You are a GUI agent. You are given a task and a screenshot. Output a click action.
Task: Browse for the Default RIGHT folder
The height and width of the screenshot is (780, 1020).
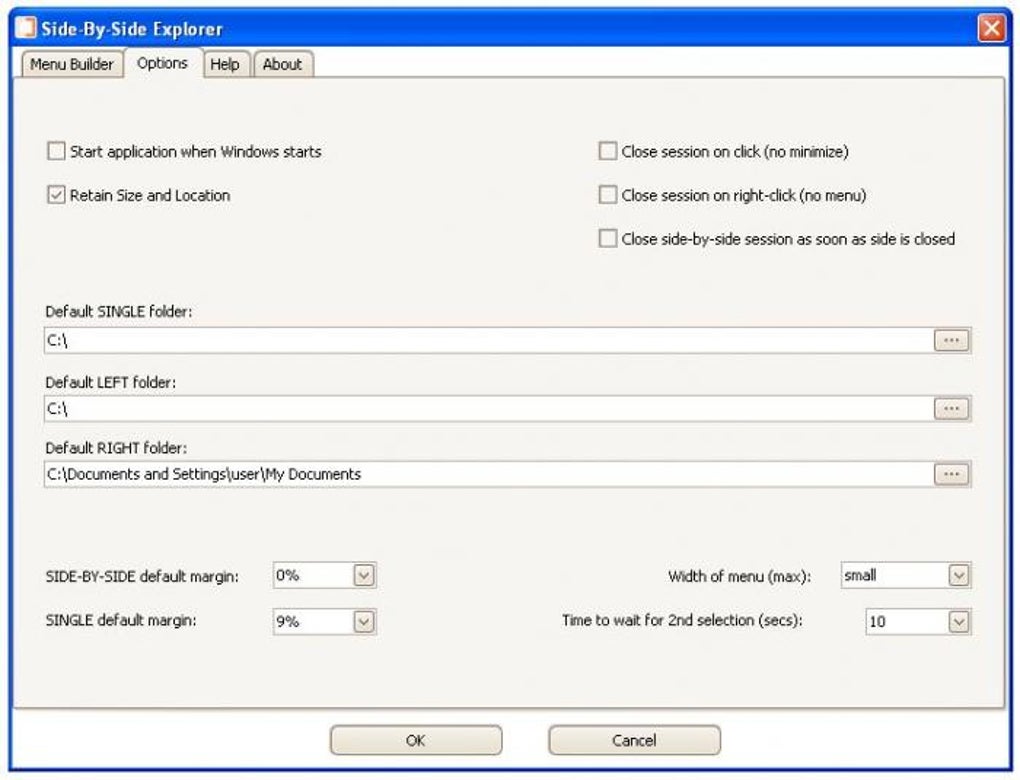point(951,474)
